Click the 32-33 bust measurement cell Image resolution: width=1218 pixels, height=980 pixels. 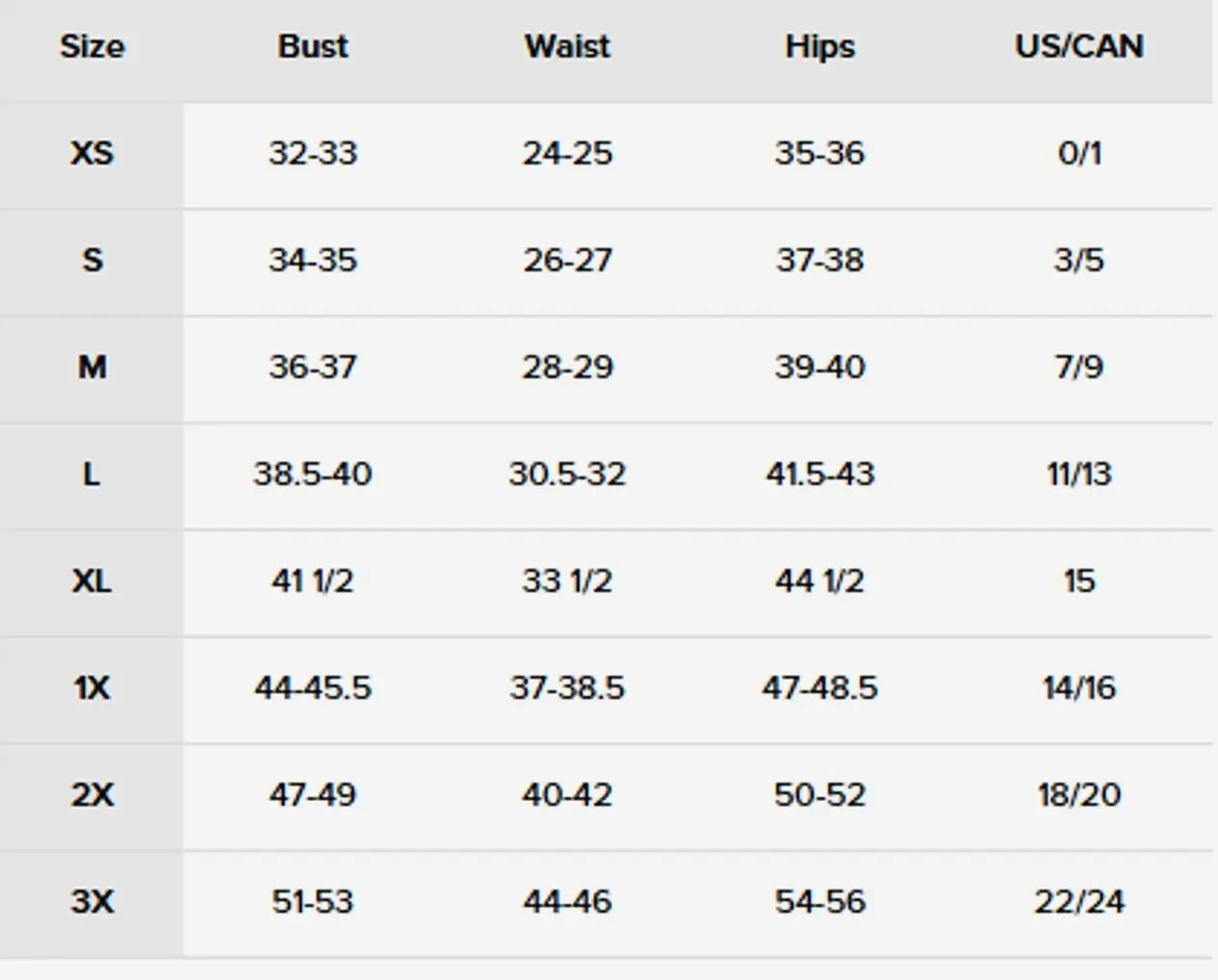click(x=313, y=153)
